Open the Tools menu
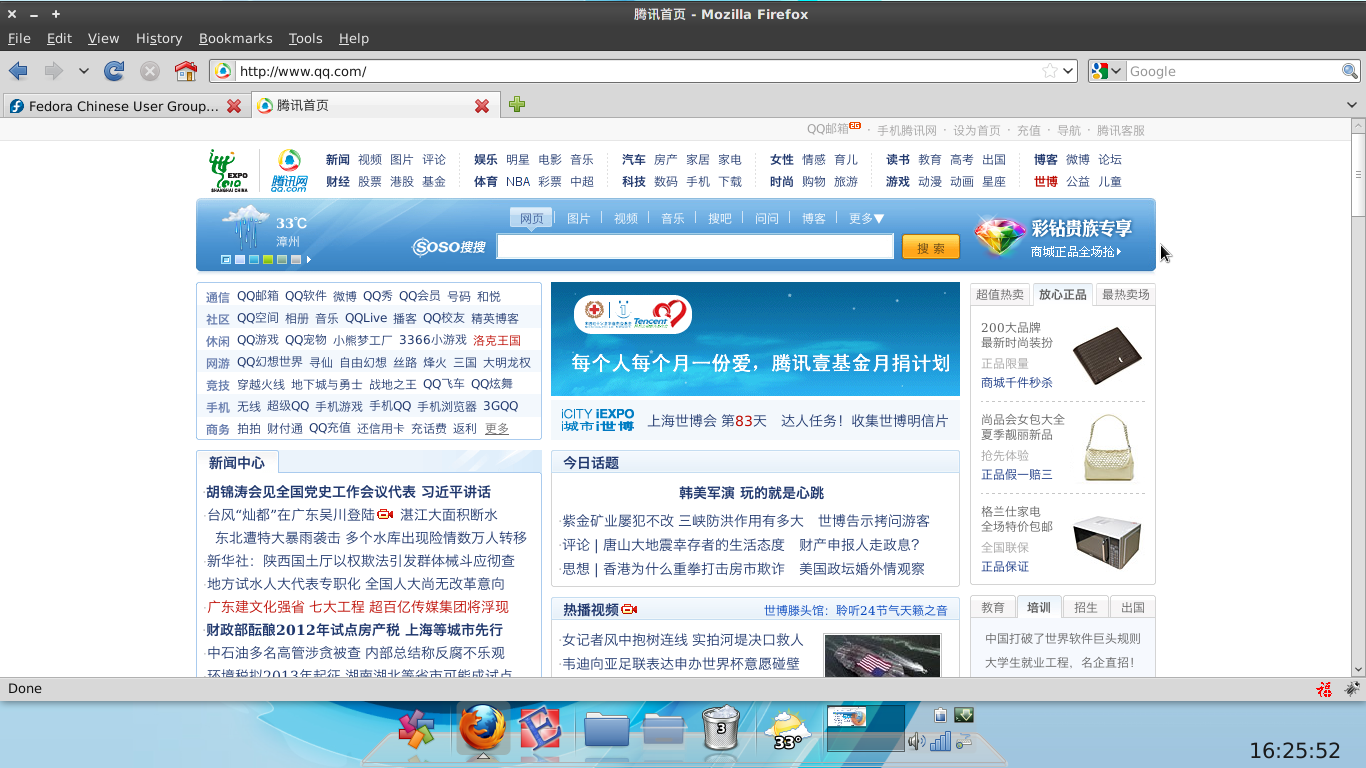Screen dimensions: 1366x768 coord(305,38)
